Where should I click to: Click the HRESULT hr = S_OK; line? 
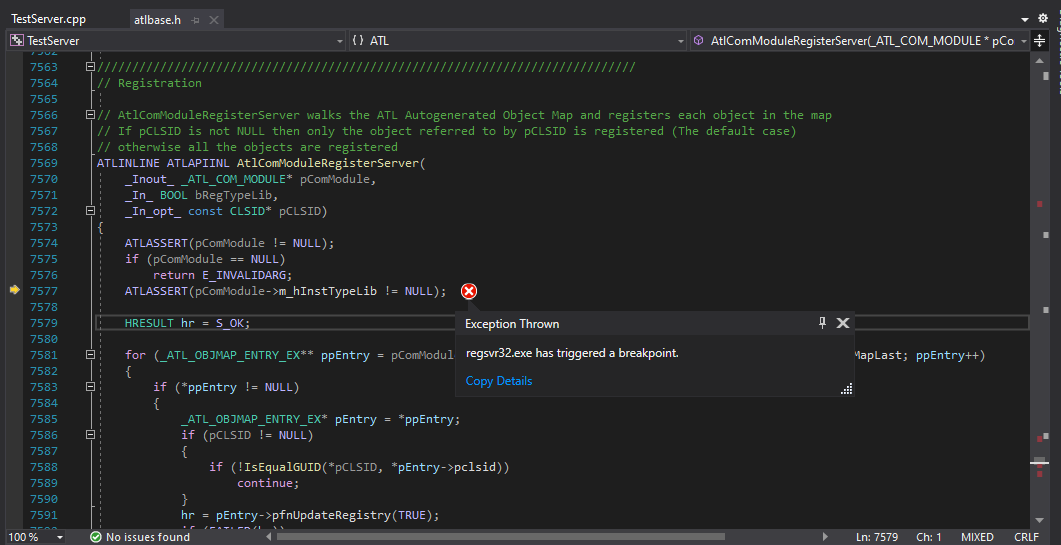tap(187, 323)
